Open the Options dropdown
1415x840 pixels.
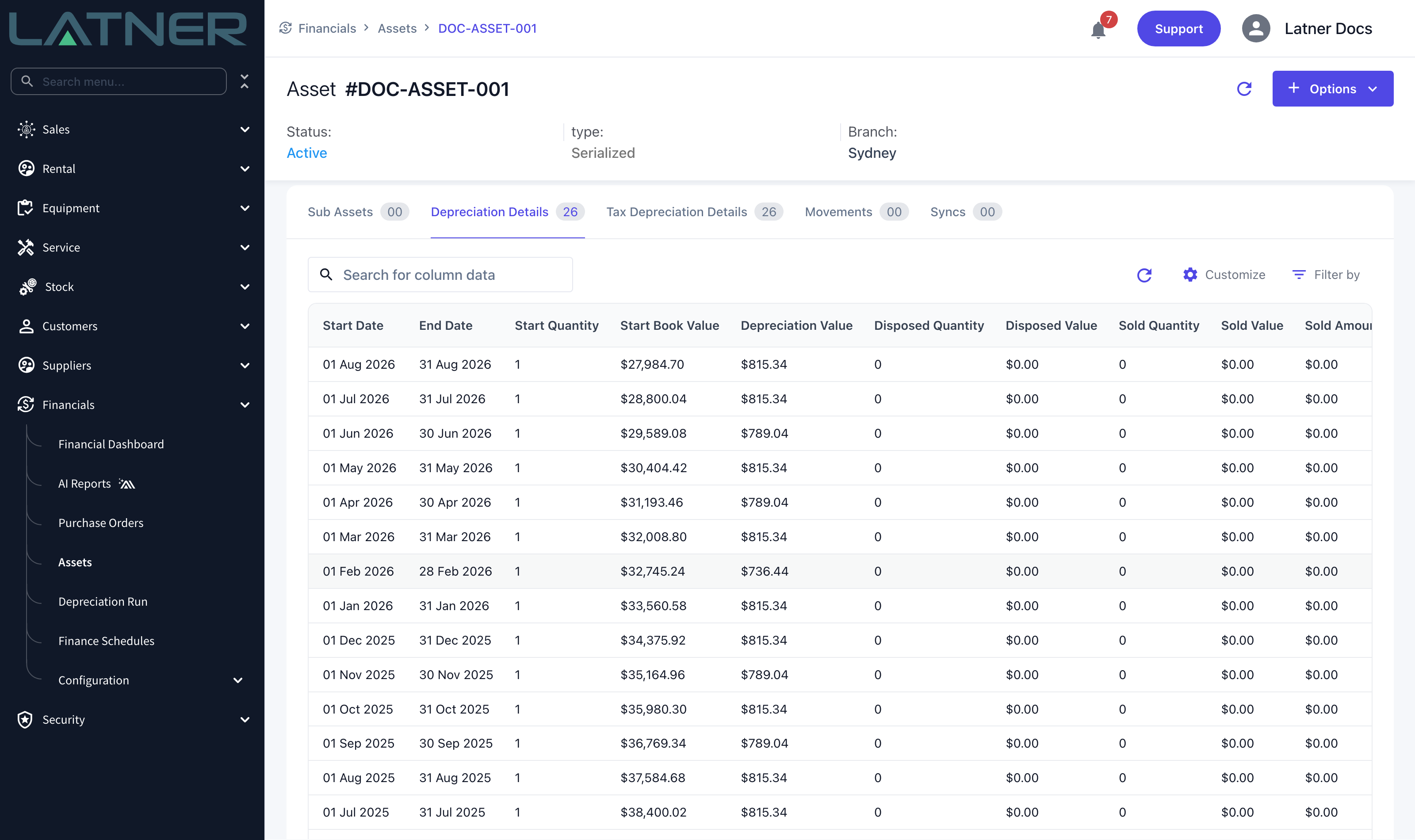[1332, 89]
